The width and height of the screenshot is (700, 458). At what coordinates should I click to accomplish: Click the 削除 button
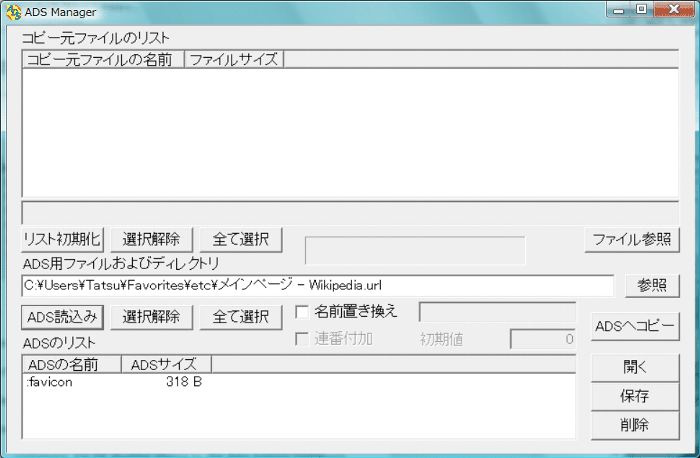[x=635, y=425]
